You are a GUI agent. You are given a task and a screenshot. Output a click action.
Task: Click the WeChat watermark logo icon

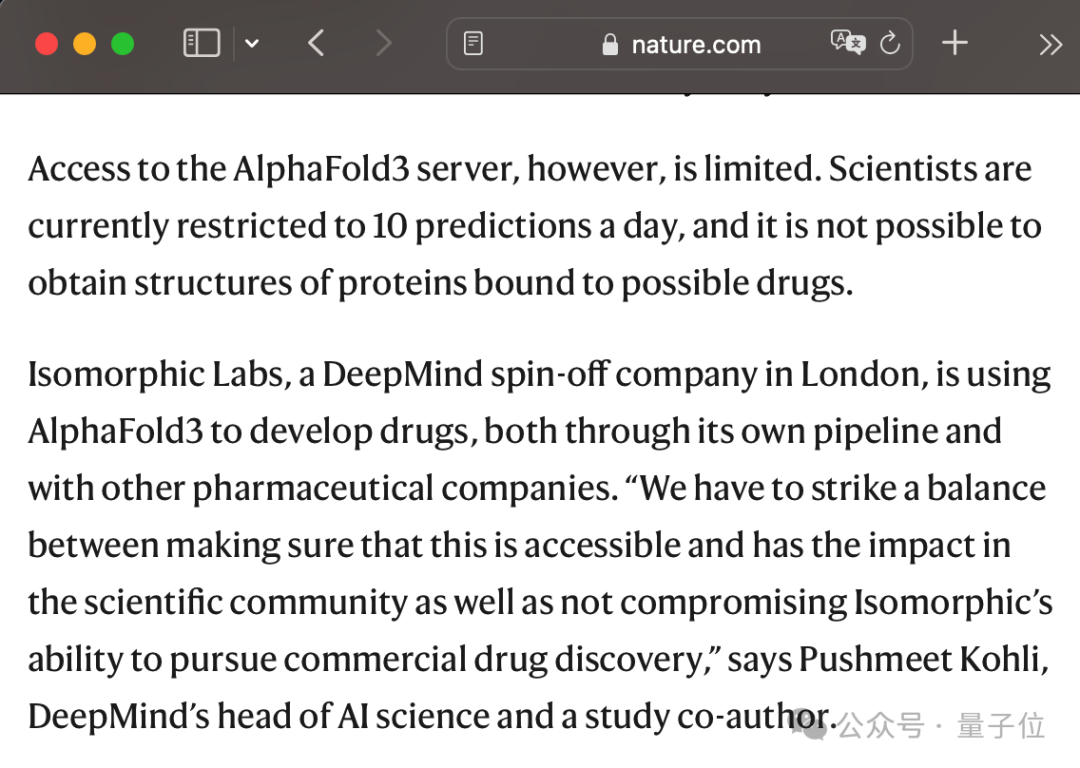(x=809, y=724)
